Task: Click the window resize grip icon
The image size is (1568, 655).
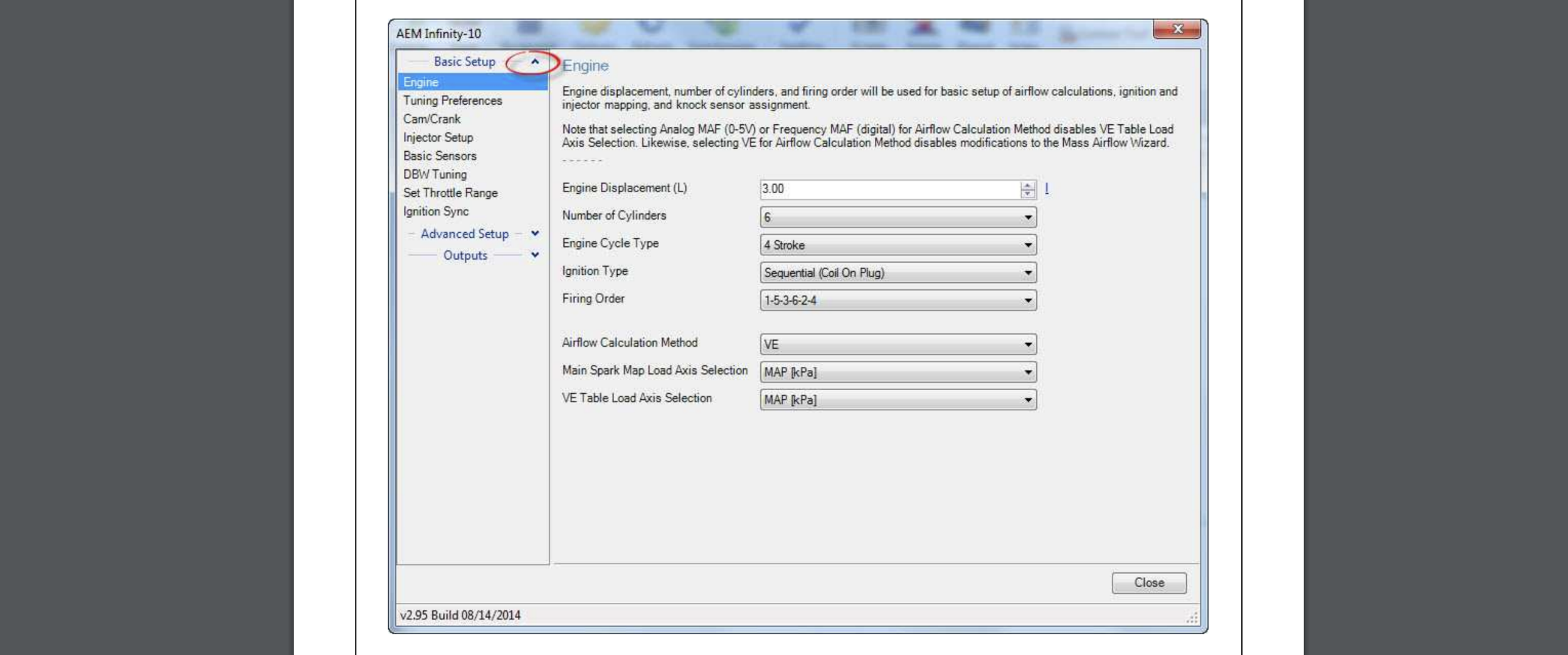Action: [x=1192, y=617]
